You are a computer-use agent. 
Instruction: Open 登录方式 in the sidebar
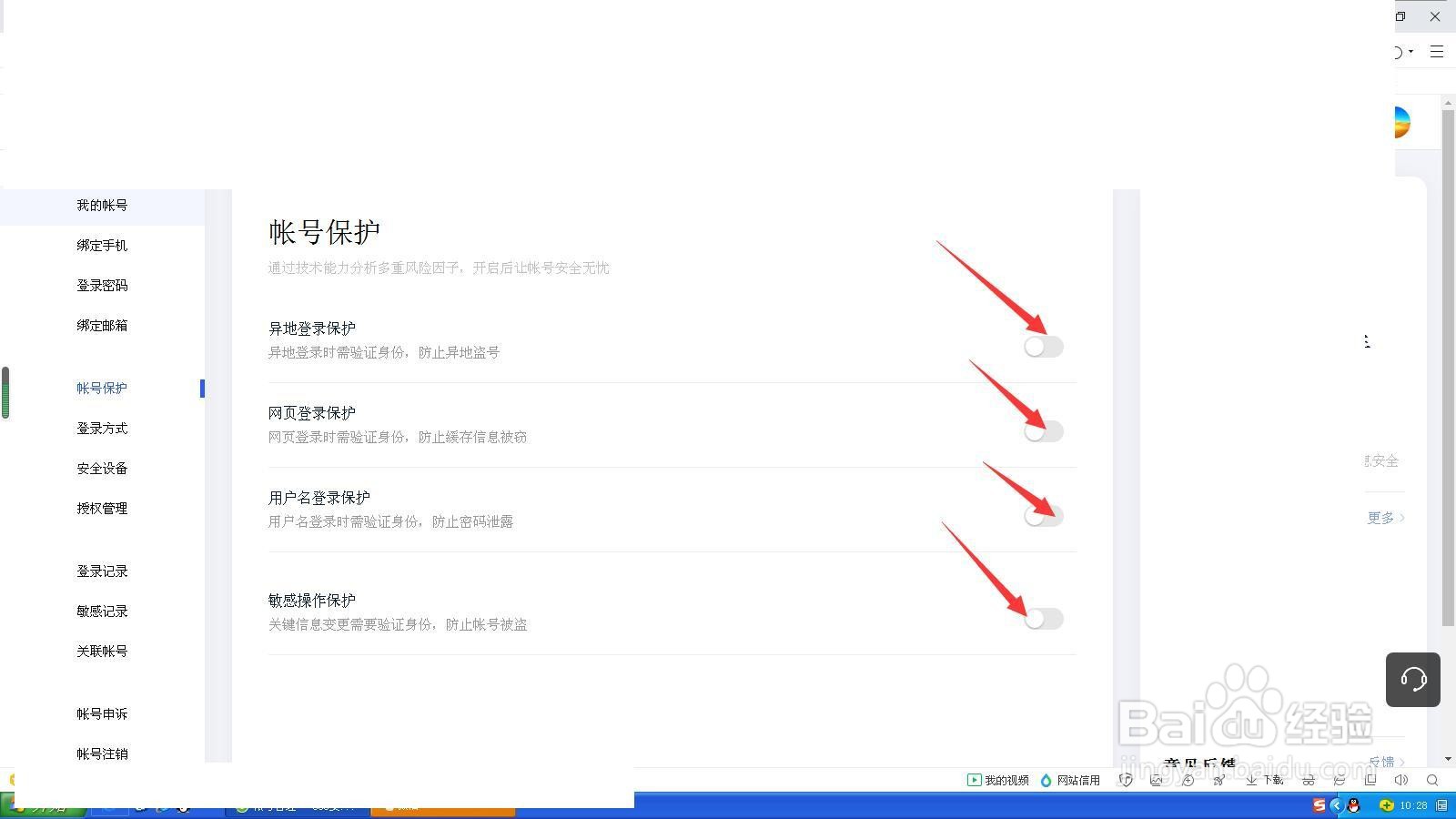pyautogui.click(x=102, y=429)
